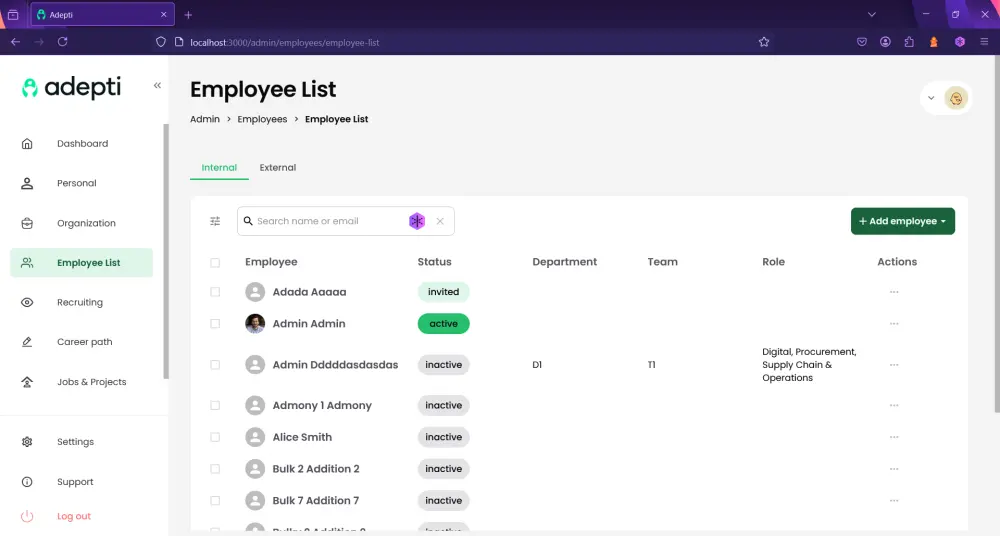Image resolution: width=1000 pixels, height=536 pixels.
Task: Reload the page in browser
Action: [x=62, y=42]
